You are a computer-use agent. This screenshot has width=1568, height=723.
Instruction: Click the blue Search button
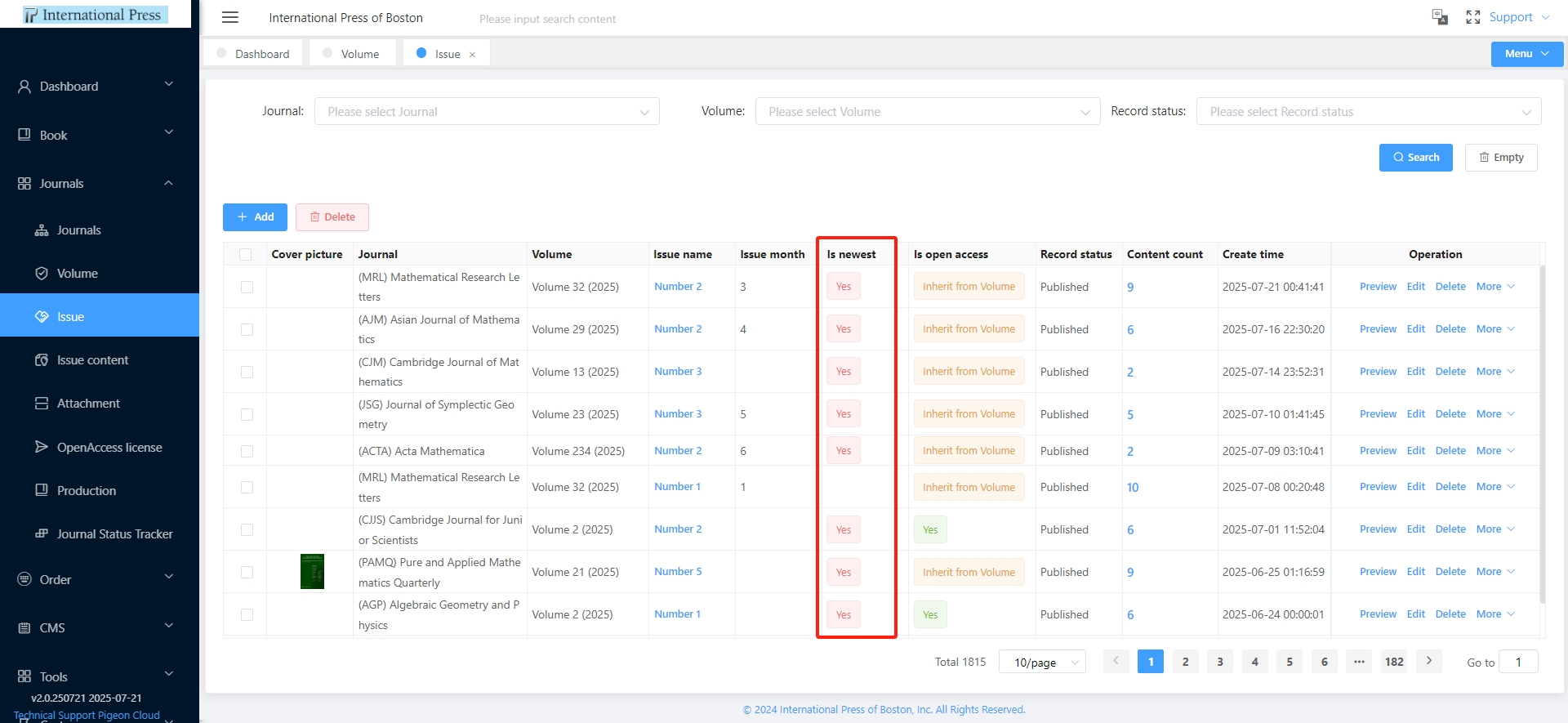pyautogui.click(x=1416, y=158)
